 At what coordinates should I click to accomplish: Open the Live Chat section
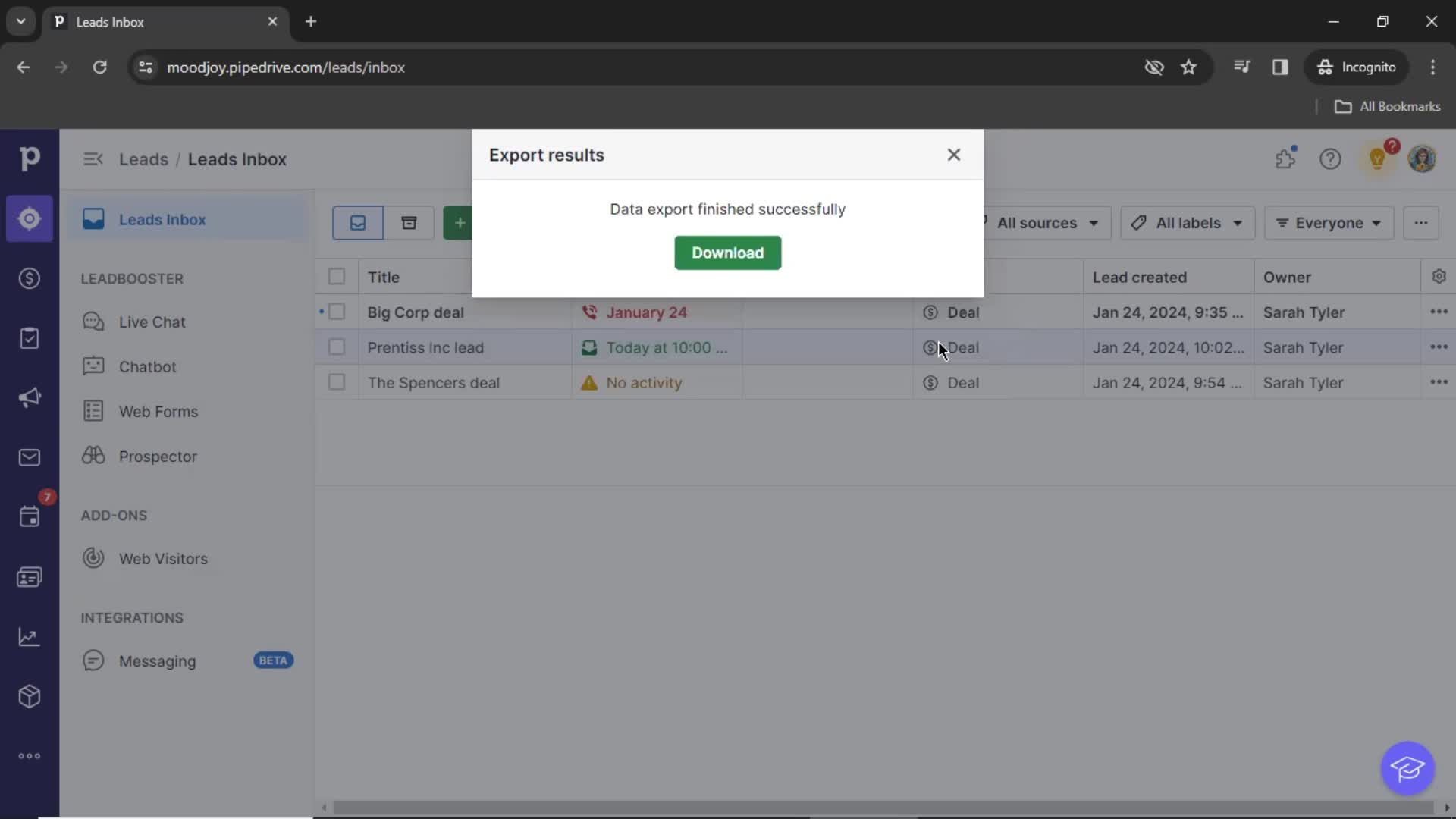pyautogui.click(x=152, y=322)
